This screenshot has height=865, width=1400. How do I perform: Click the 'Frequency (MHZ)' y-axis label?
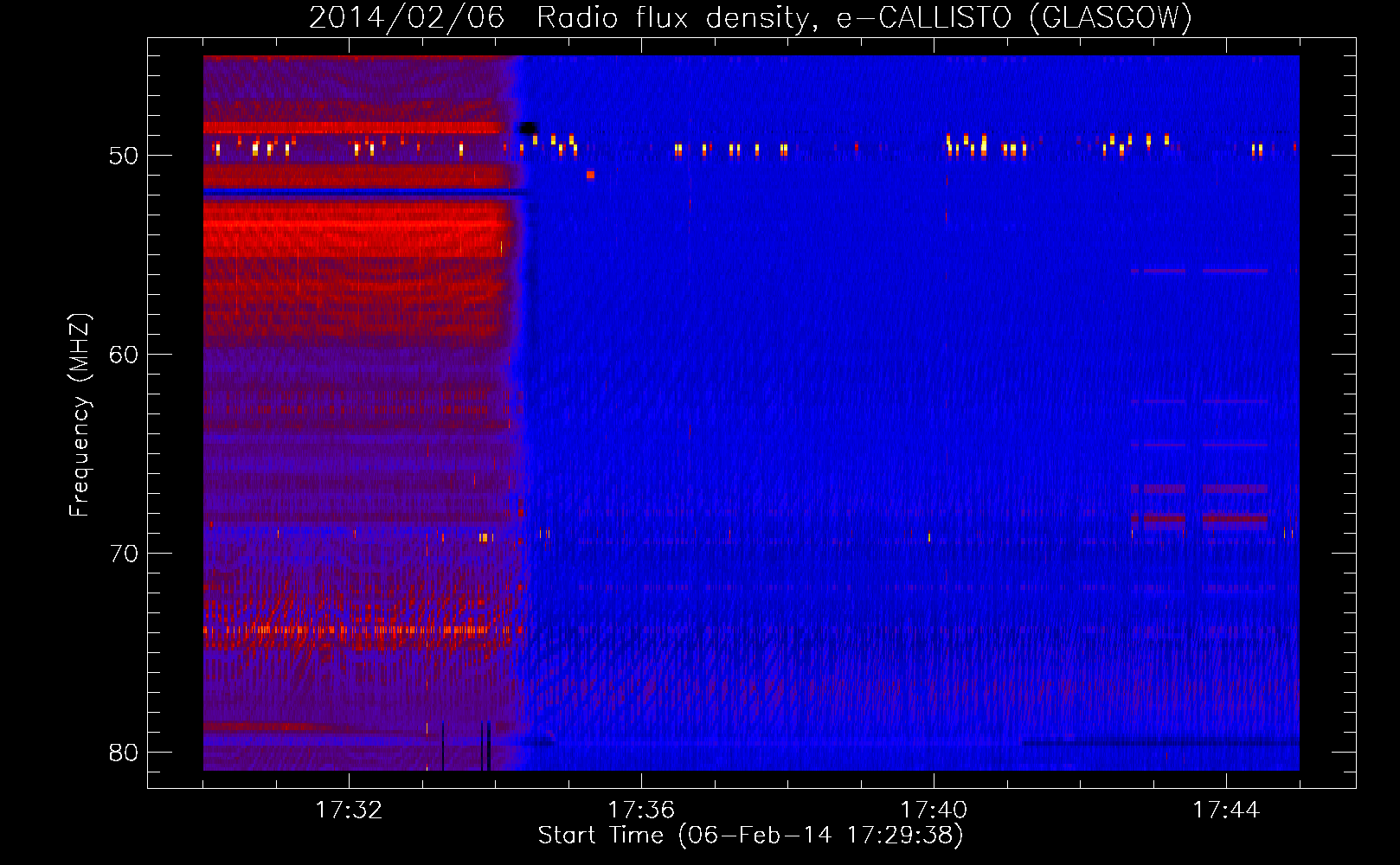tap(79, 415)
